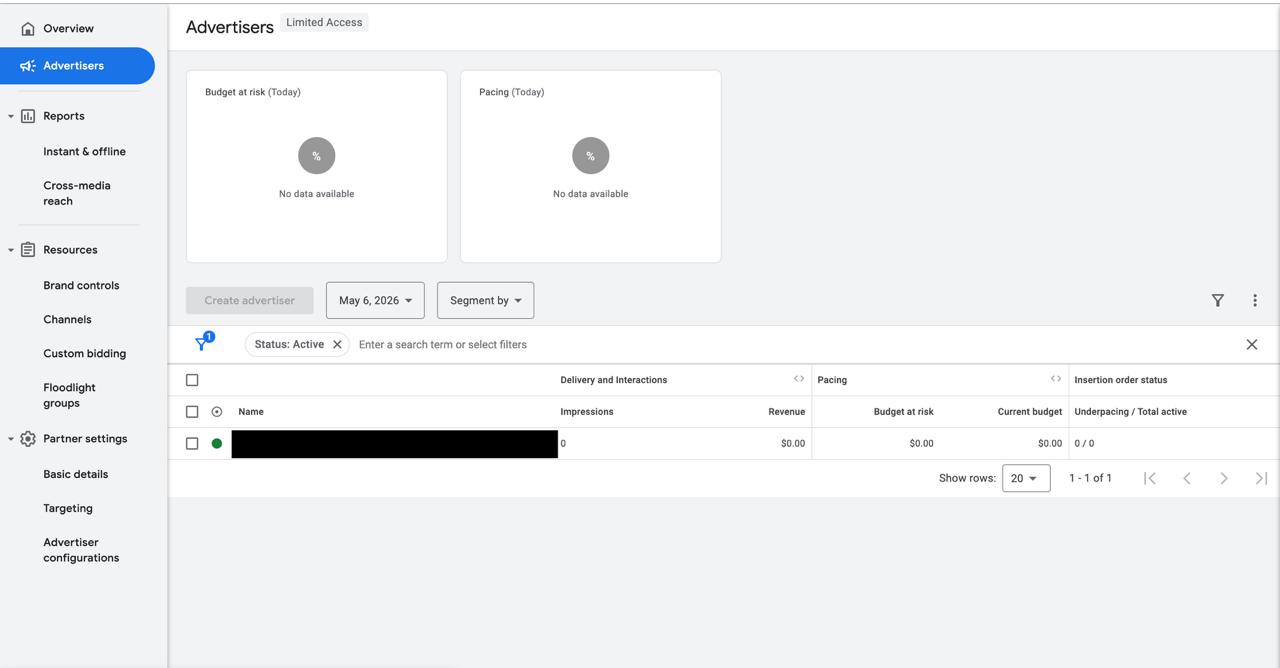Viewport: 1280px width, 668px height.
Task: Click the Revenue column header
Action: point(786,412)
